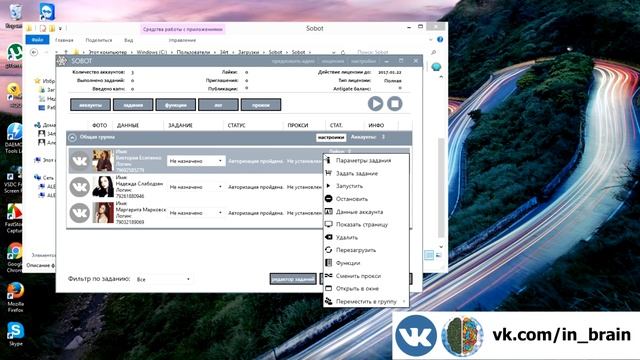Choose Задать задание from context menu

[x=366, y=173]
